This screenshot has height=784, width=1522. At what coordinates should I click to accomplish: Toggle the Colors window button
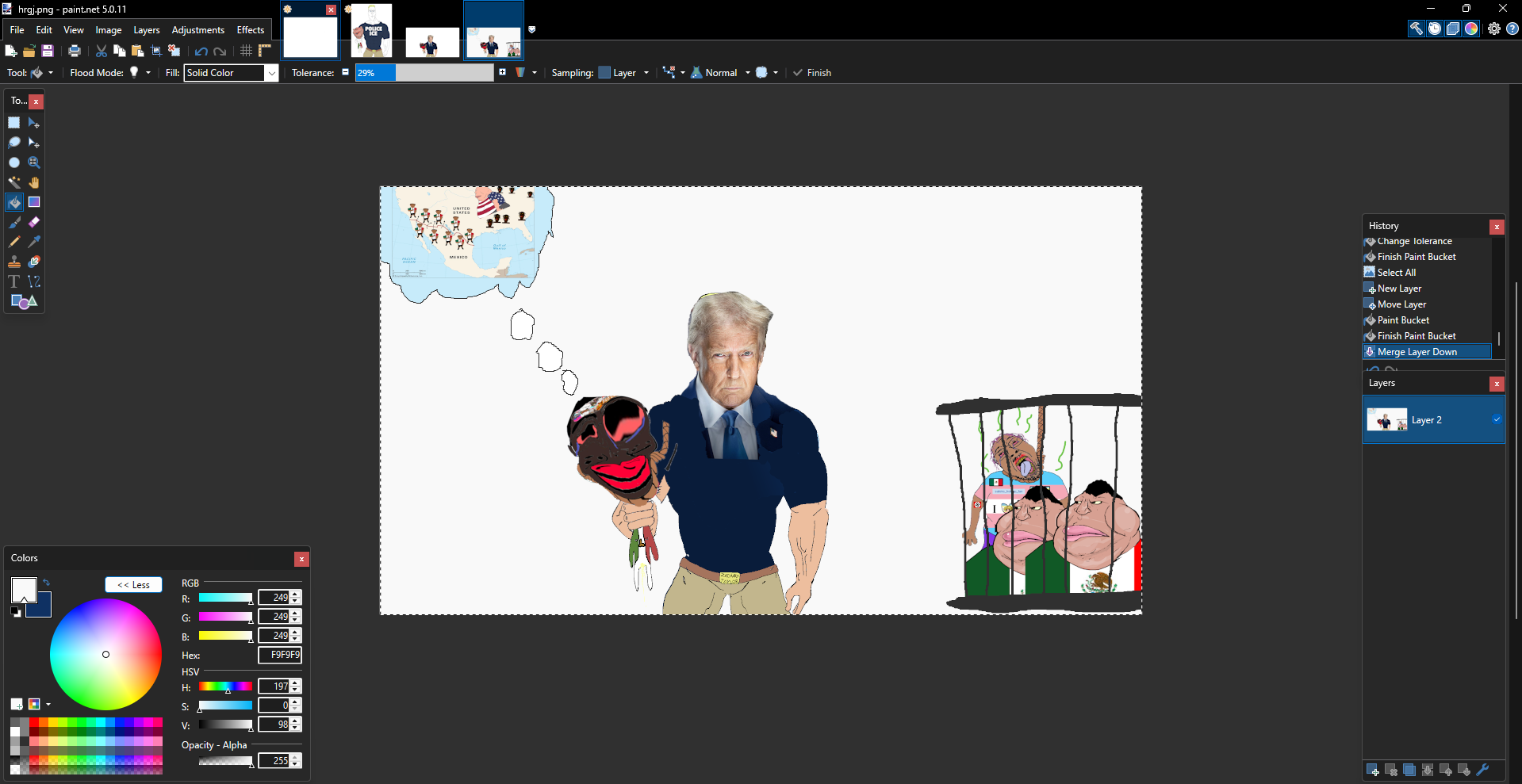pos(1471,29)
